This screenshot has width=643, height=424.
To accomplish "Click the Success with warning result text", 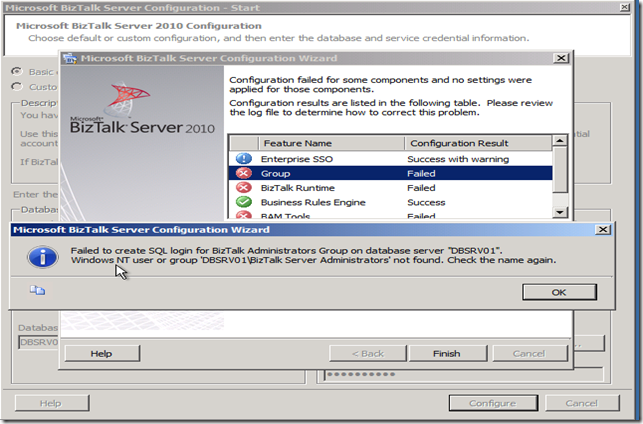I will tap(458, 159).
